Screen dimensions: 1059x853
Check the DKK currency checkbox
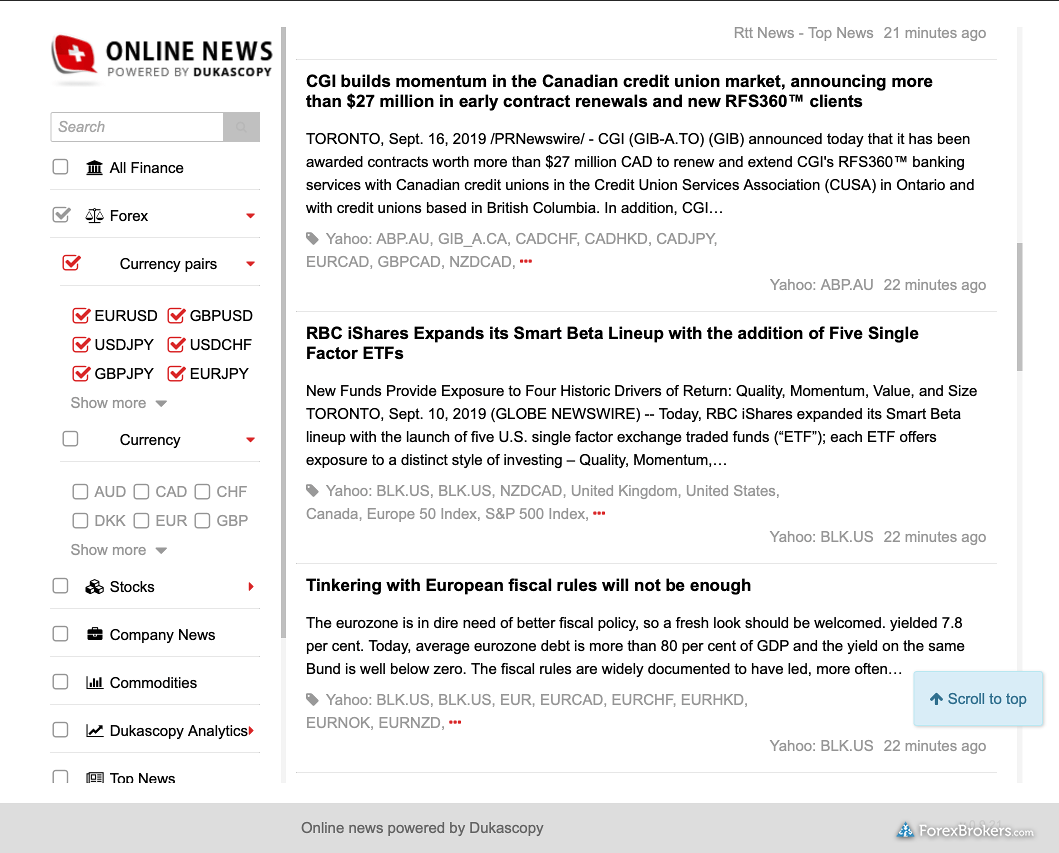tap(80, 521)
